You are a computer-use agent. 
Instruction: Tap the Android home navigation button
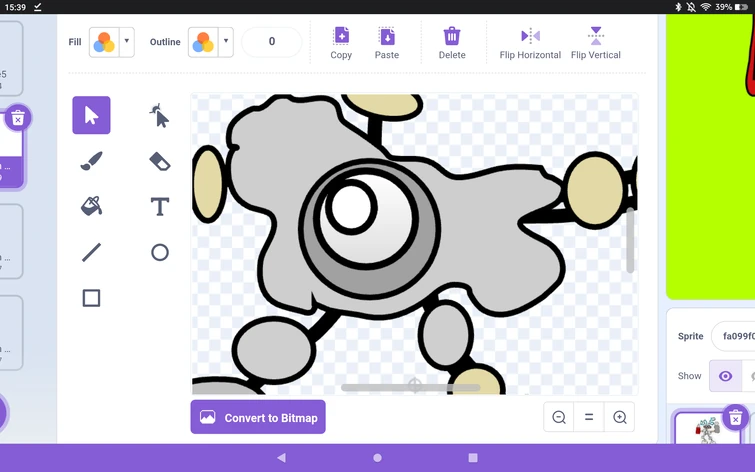pyautogui.click(x=378, y=458)
